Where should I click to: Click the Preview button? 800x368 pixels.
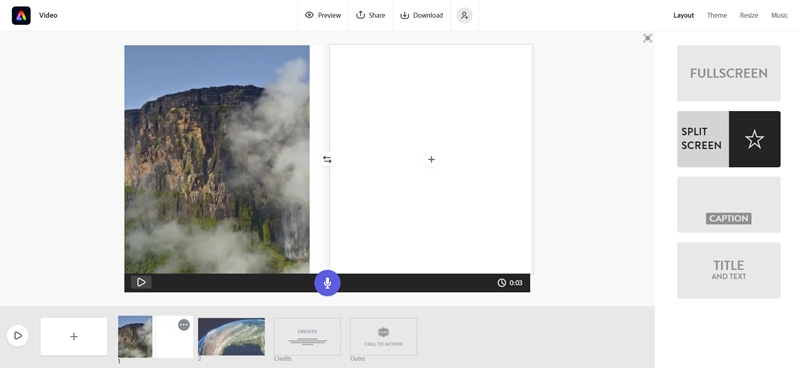click(x=323, y=15)
